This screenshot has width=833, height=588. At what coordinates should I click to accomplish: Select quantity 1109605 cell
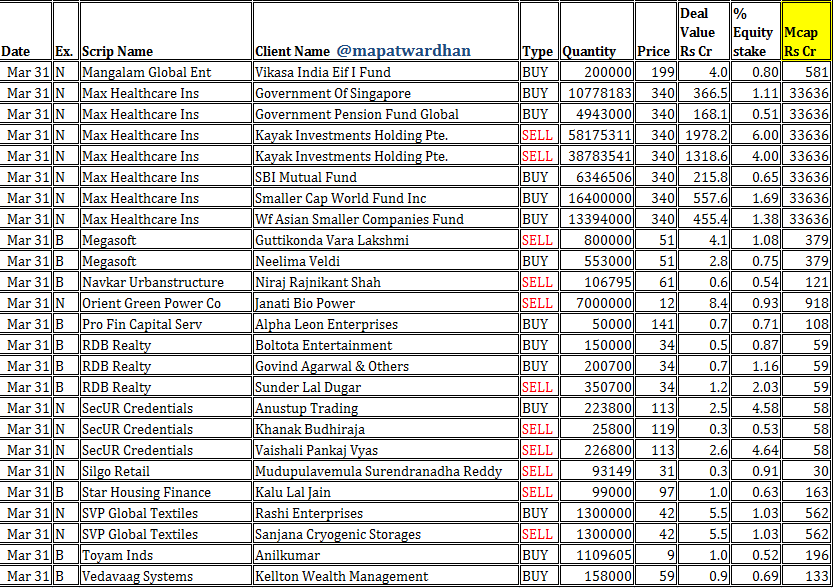point(596,555)
